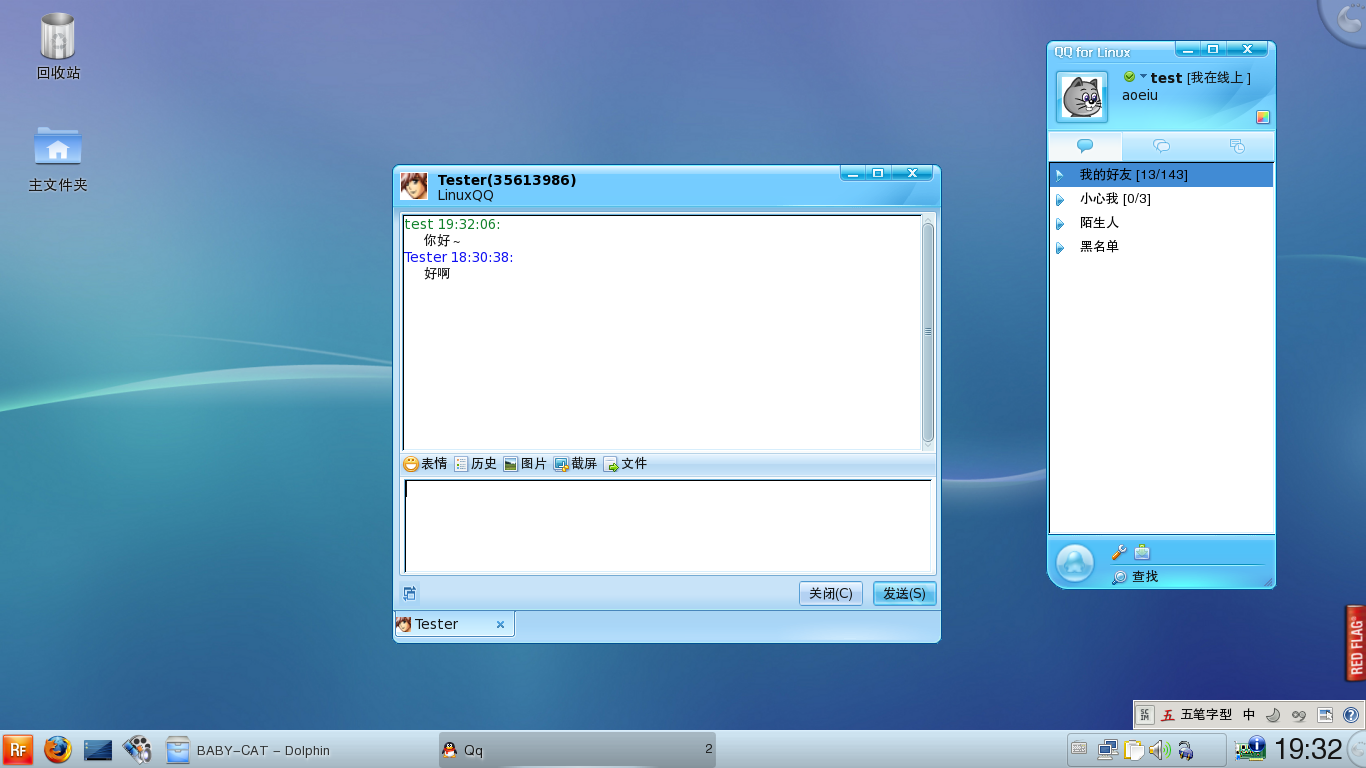Click the 发送(S) send button
1366x768 pixels.
[x=904, y=594]
